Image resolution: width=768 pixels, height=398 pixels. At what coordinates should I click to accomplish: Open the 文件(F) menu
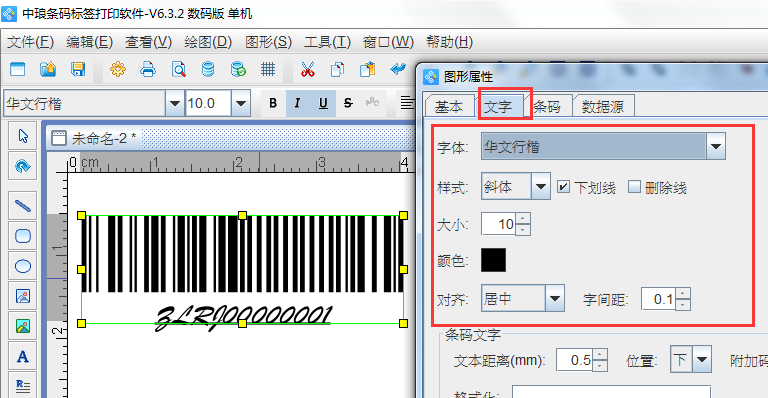tap(30, 42)
